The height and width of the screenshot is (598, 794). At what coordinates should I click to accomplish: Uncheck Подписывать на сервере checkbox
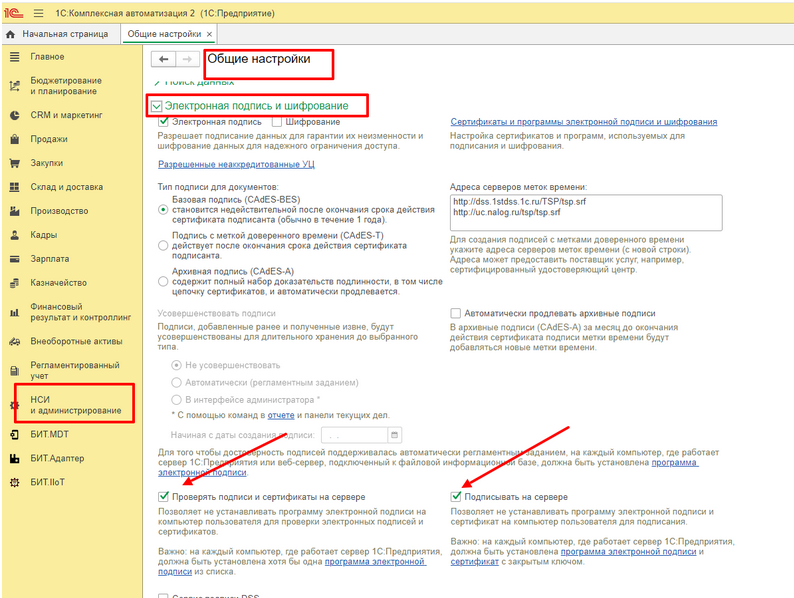pos(457,497)
